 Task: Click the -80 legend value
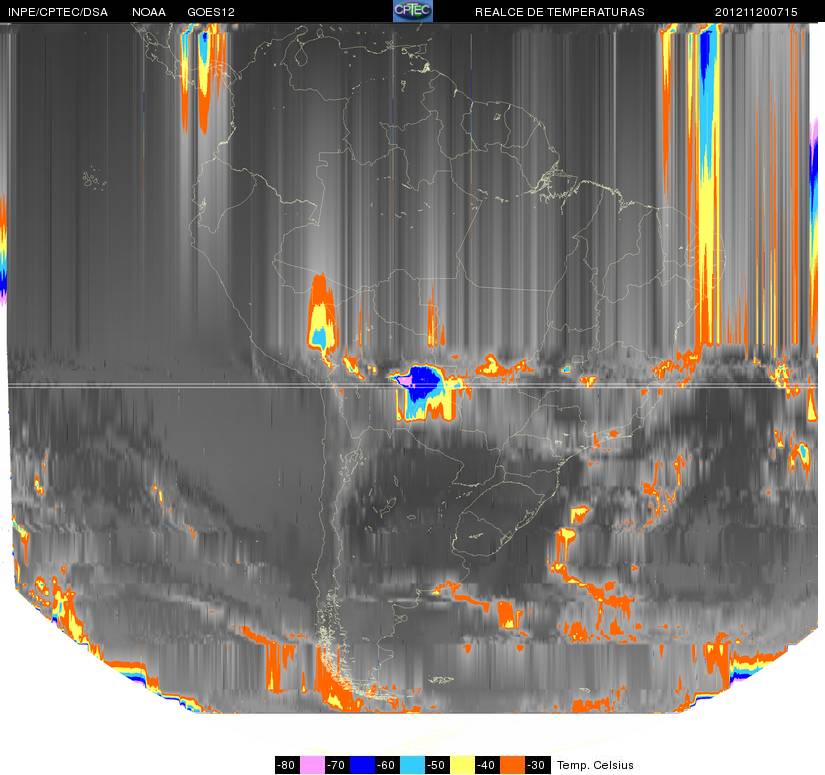point(287,765)
